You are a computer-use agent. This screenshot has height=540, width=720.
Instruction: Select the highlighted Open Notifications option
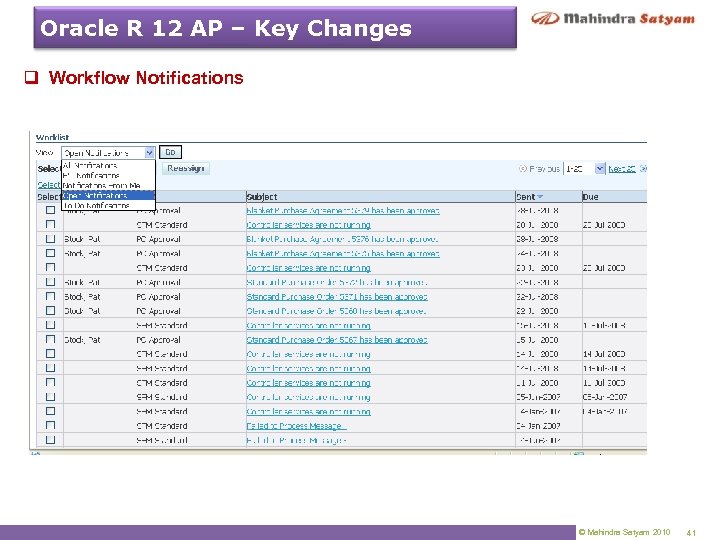click(x=108, y=195)
